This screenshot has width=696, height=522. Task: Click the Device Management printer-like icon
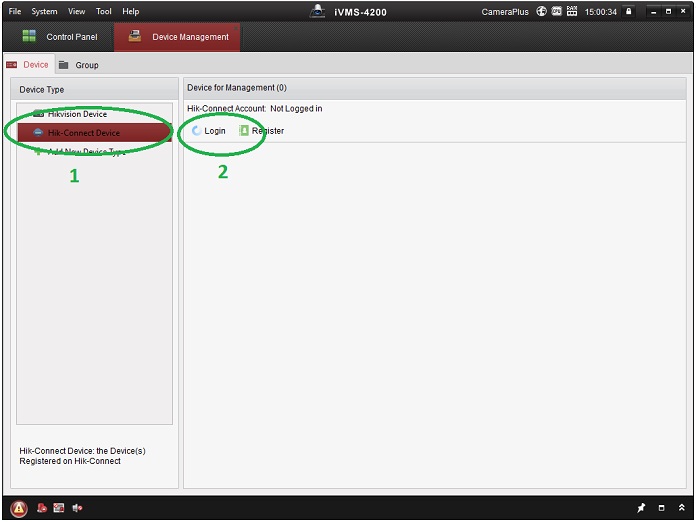[134, 36]
